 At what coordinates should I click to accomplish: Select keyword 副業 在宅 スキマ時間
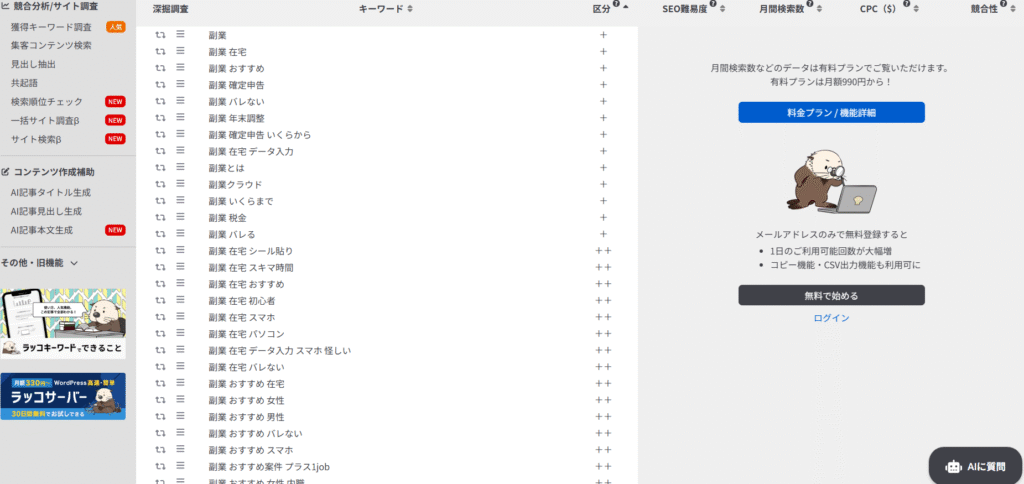(251, 268)
